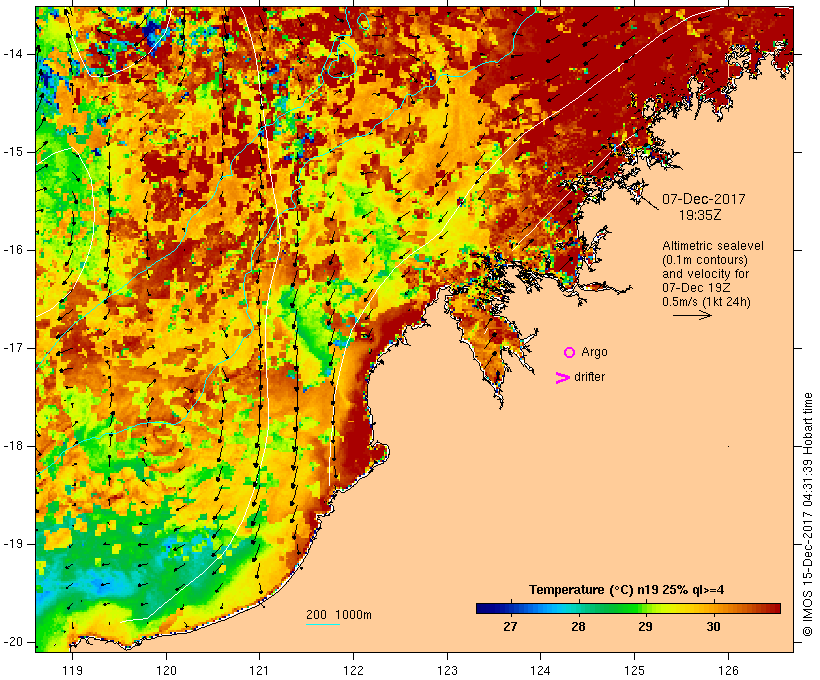The width and height of the screenshot is (820, 680).
Task: Click the latitude axis label '-18'
Action: pyautogui.click(x=14, y=446)
